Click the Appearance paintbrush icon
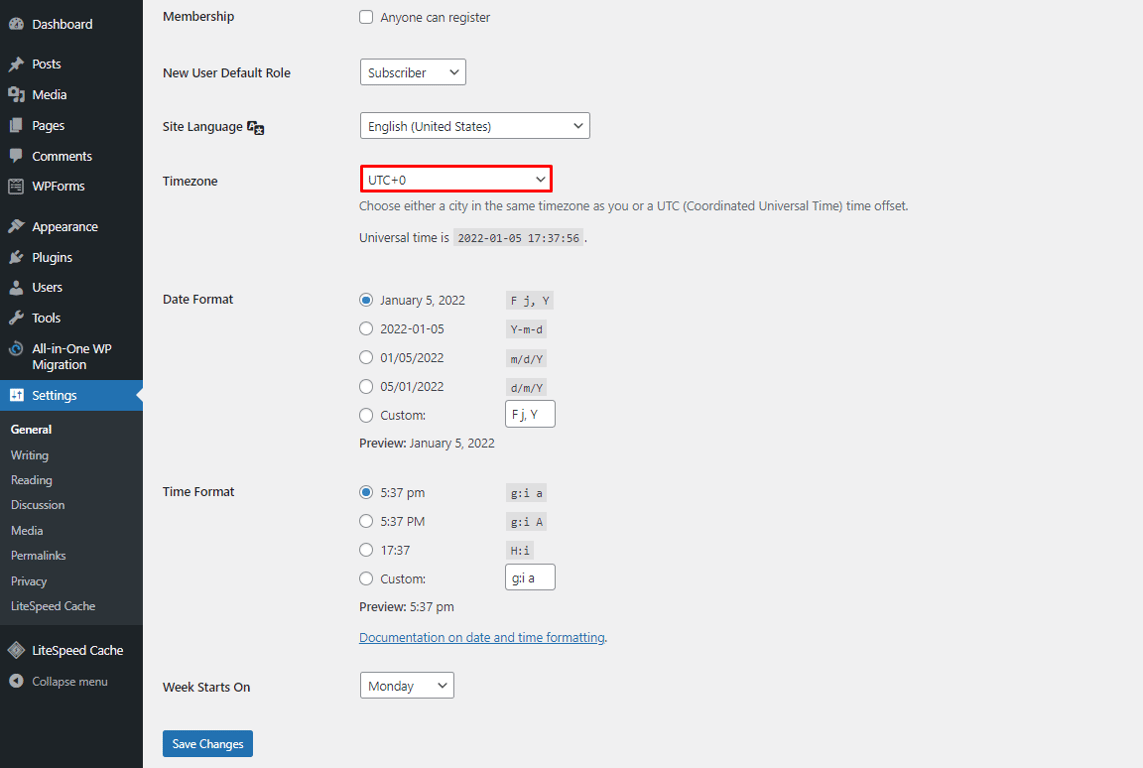The height and width of the screenshot is (768, 1143). tap(18, 226)
